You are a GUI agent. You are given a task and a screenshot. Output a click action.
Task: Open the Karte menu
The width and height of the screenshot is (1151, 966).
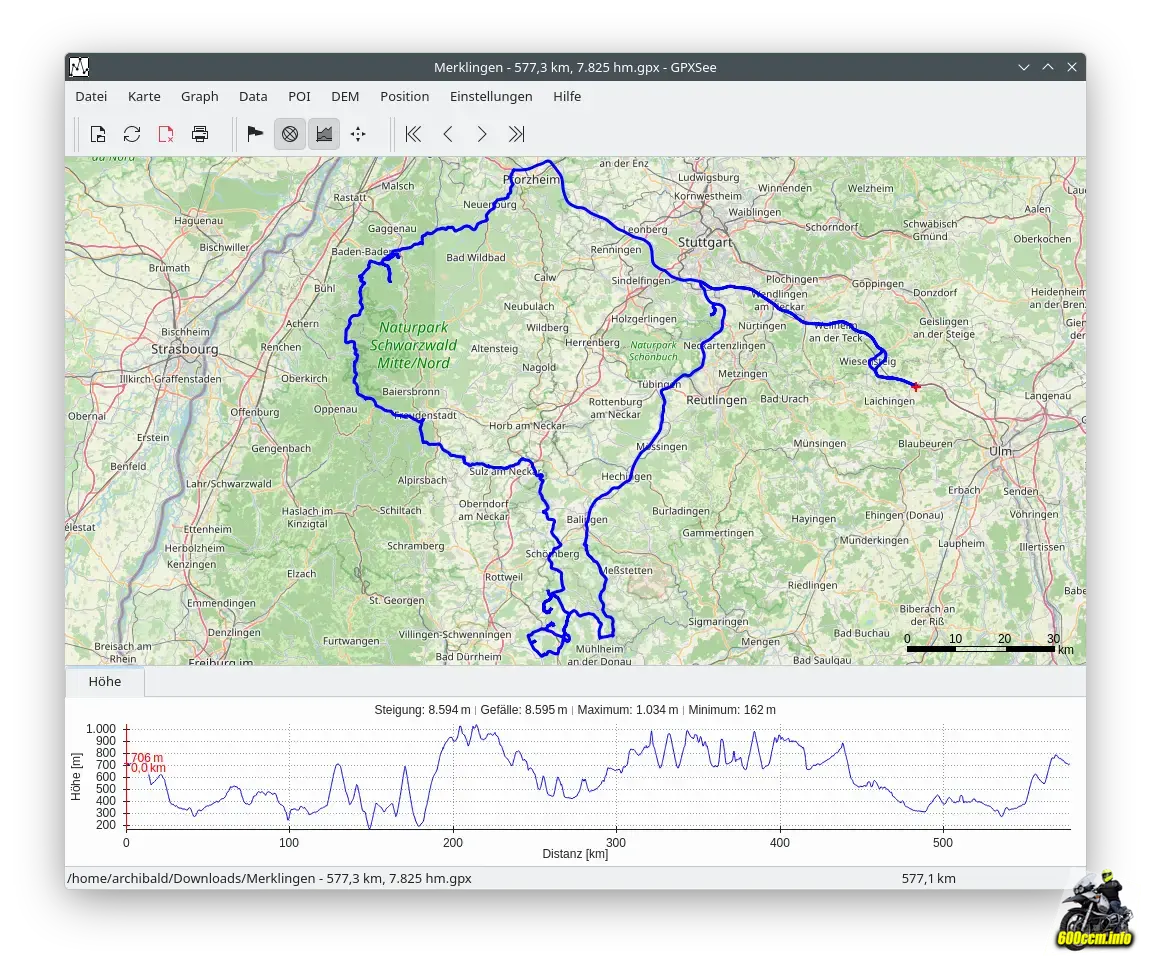(x=144, y=97)
